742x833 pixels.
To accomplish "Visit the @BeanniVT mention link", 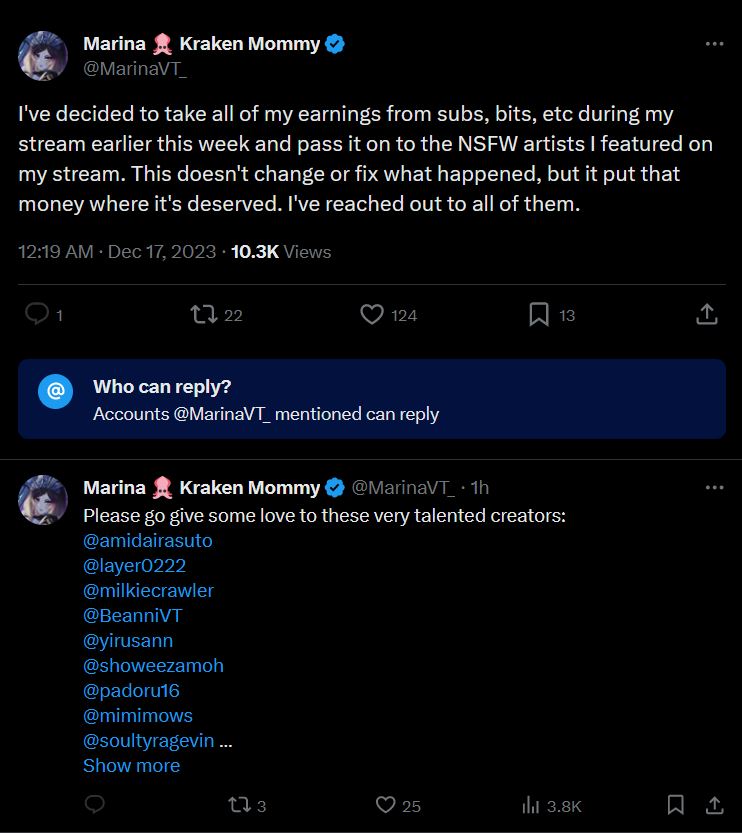I will [132, 616].
